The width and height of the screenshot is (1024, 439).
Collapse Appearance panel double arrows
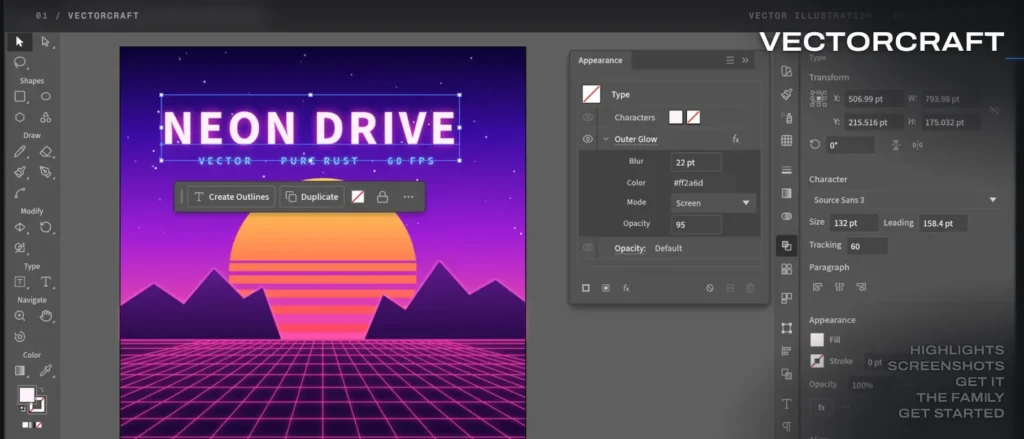tap(745, 60)
